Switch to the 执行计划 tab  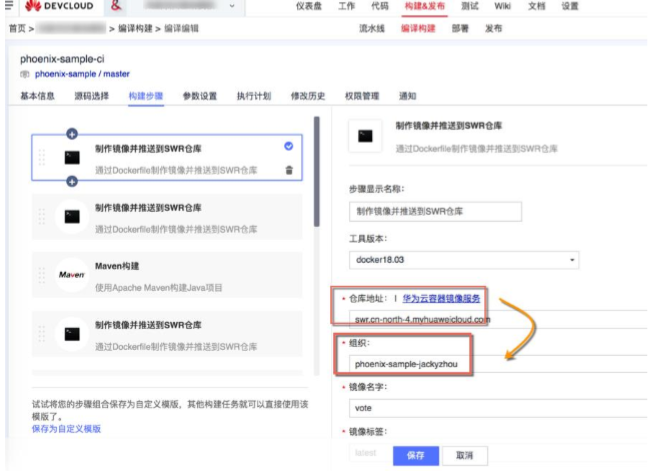pos(254,96)
